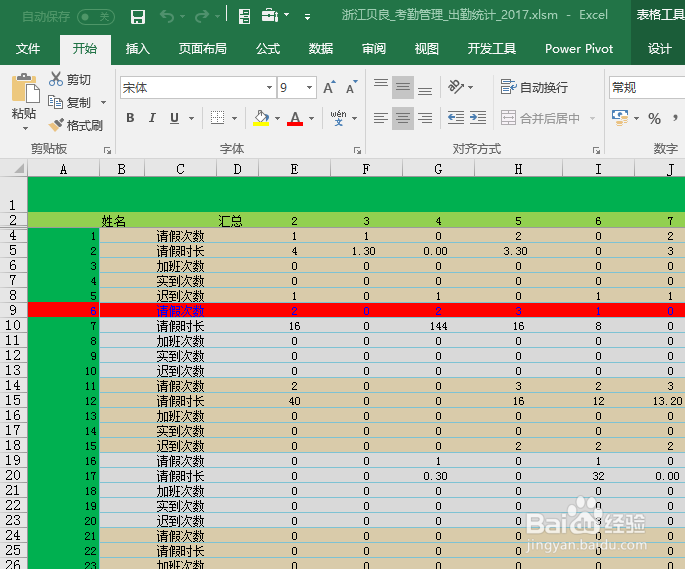Click the red row's 请假次数 cell
This screenshot has width=685, height=569.
180,311
